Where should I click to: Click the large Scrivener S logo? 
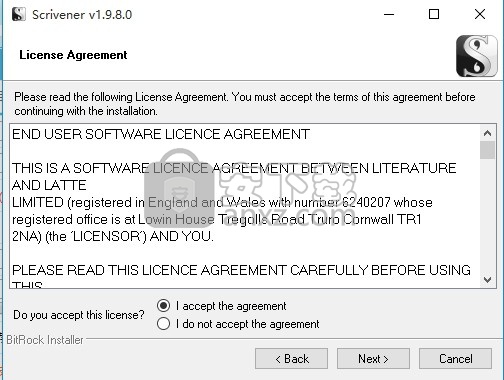pyautogui.click(x=476, y=56)
